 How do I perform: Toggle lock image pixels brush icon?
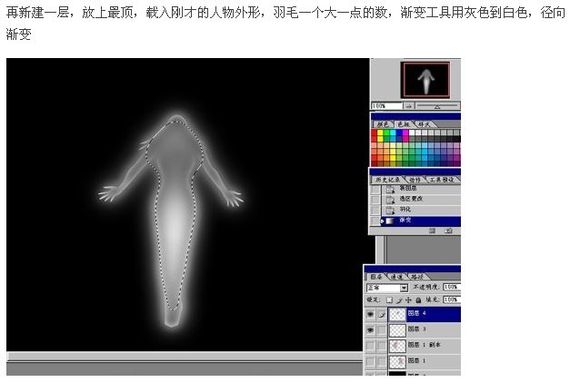[399, 300]
